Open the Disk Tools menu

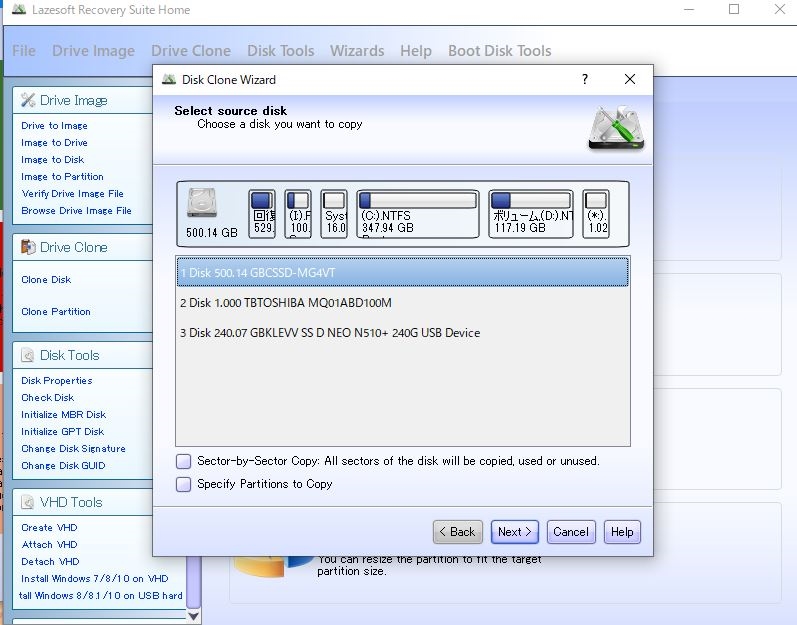click(281, 51)
